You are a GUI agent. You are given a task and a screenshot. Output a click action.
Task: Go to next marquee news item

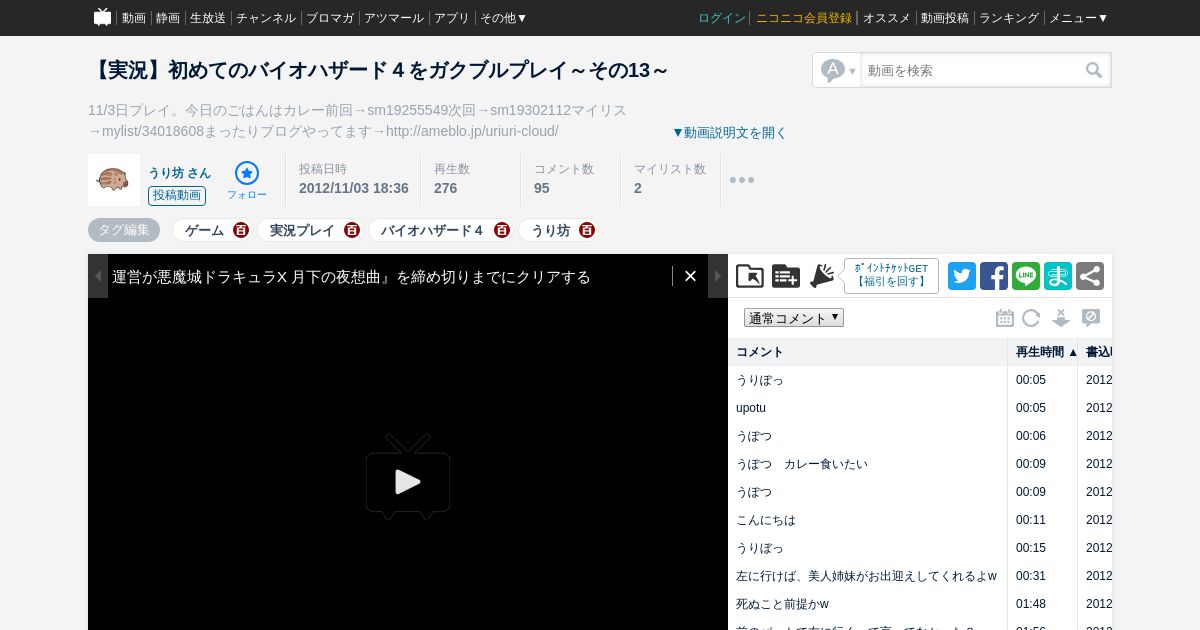point(718,276)
